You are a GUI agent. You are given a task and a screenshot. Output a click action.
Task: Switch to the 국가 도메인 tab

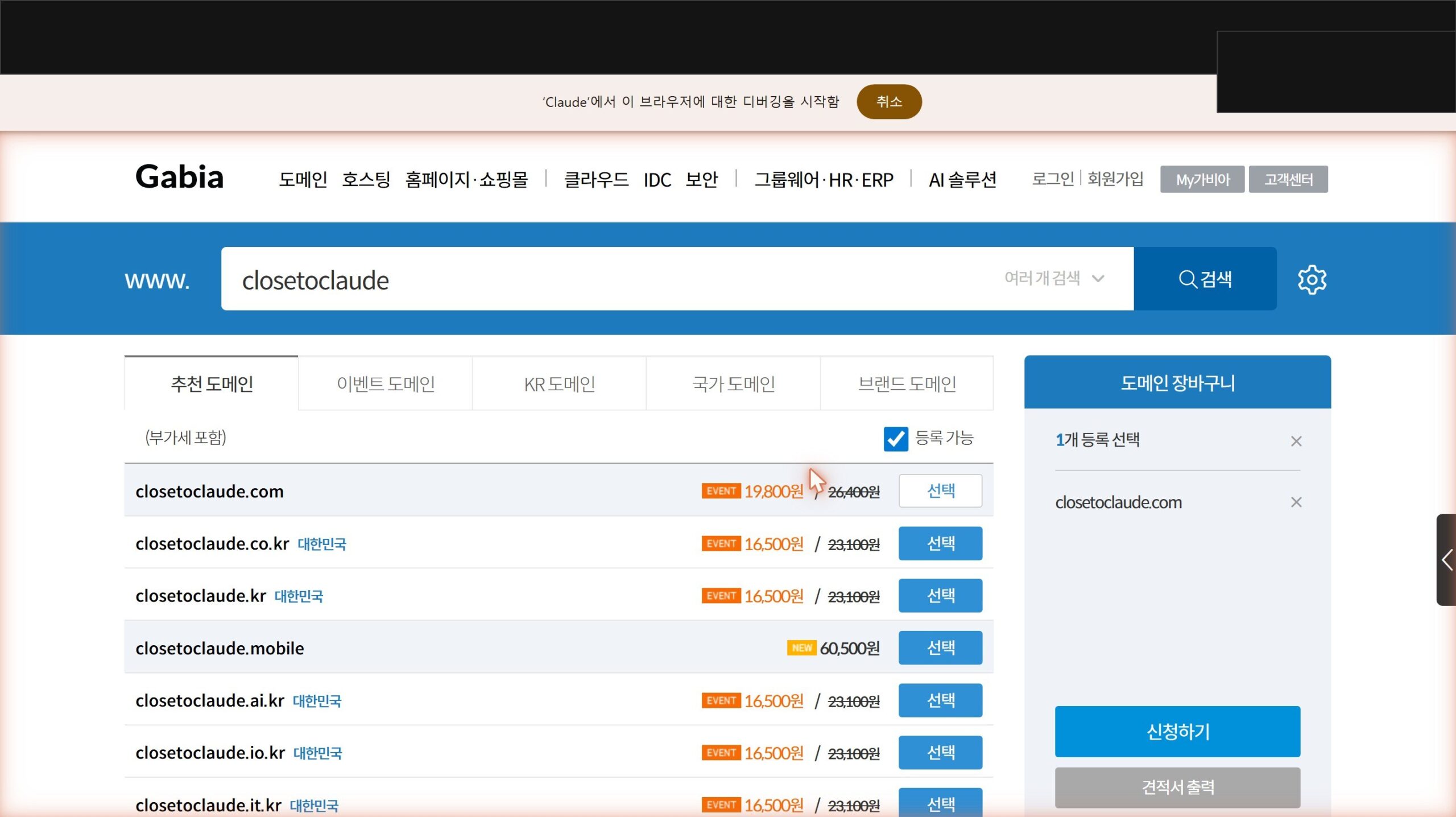tap(733, 383)
